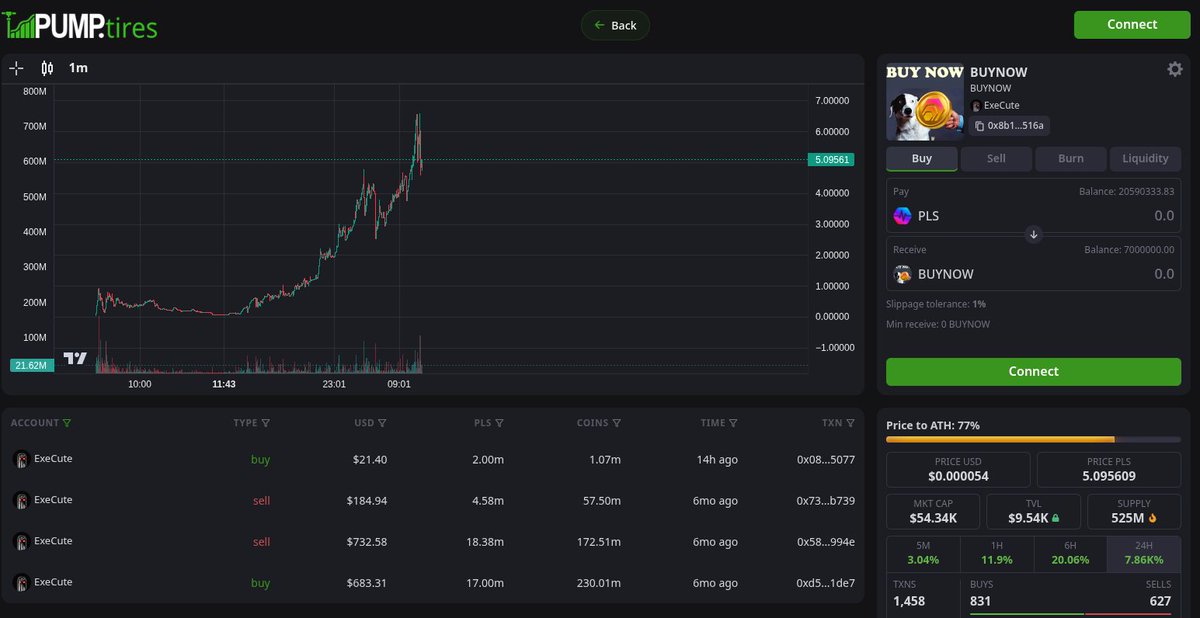The image size is (1200, 618).
Task: Filter by TYPE column funnel icon
Action: pos(265,423)
